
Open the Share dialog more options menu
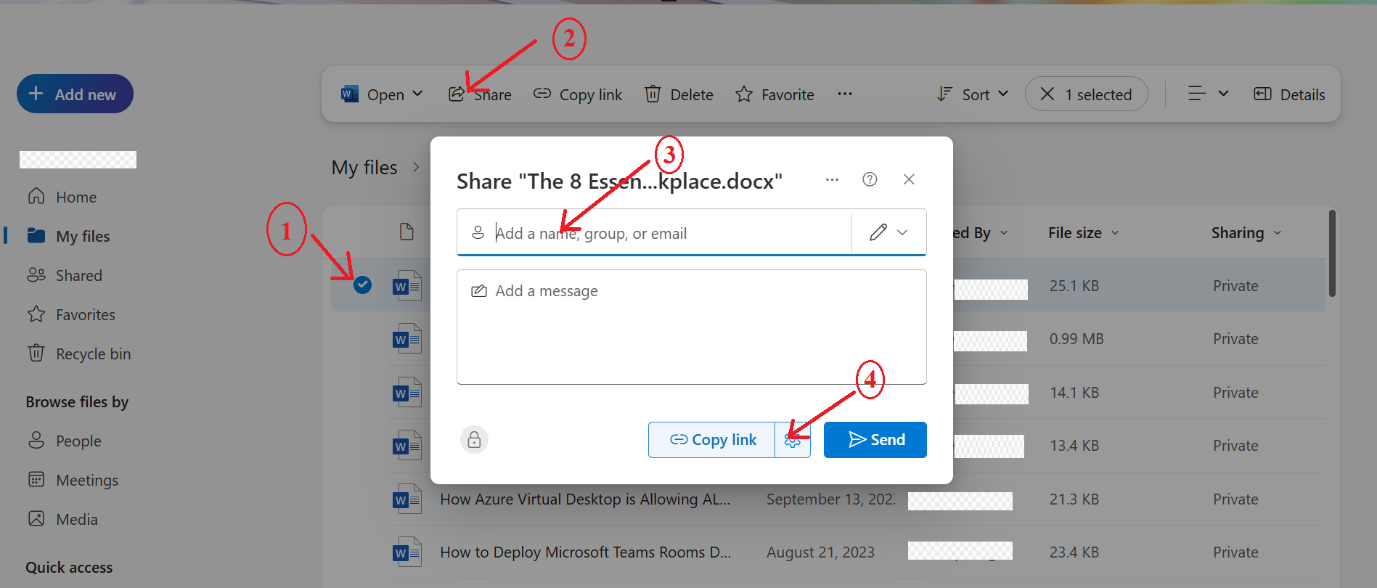click(832, 179)
